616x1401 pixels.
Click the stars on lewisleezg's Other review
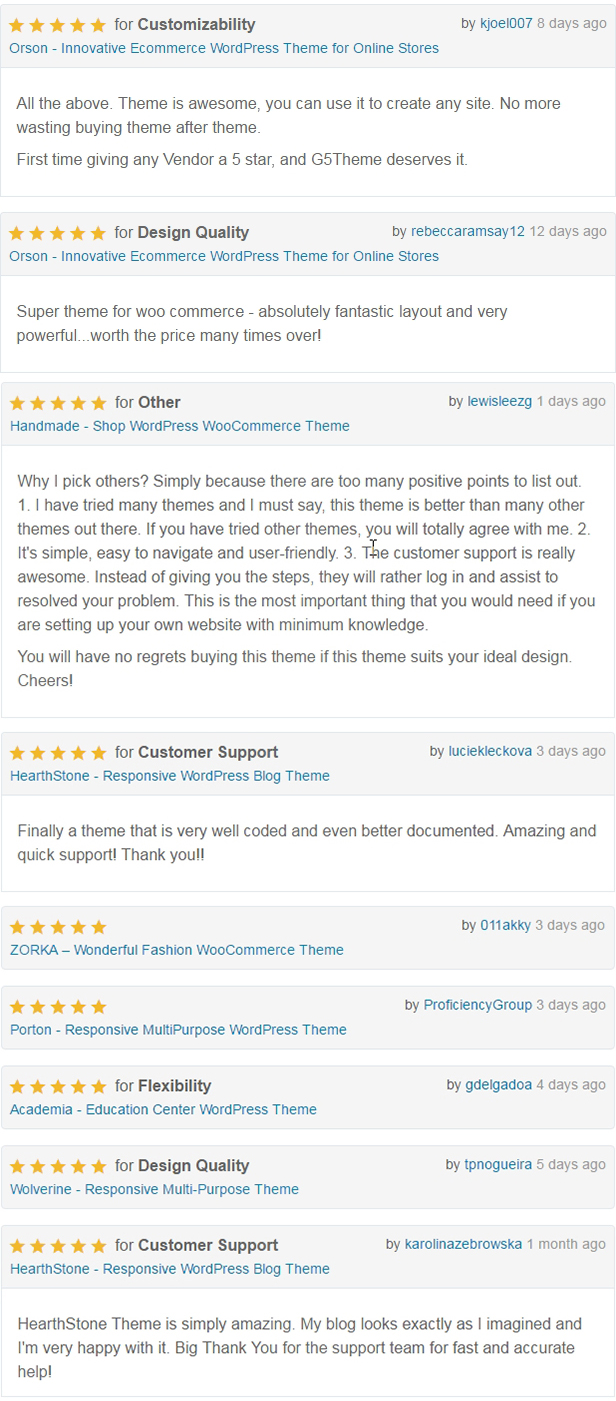(58, 403)
